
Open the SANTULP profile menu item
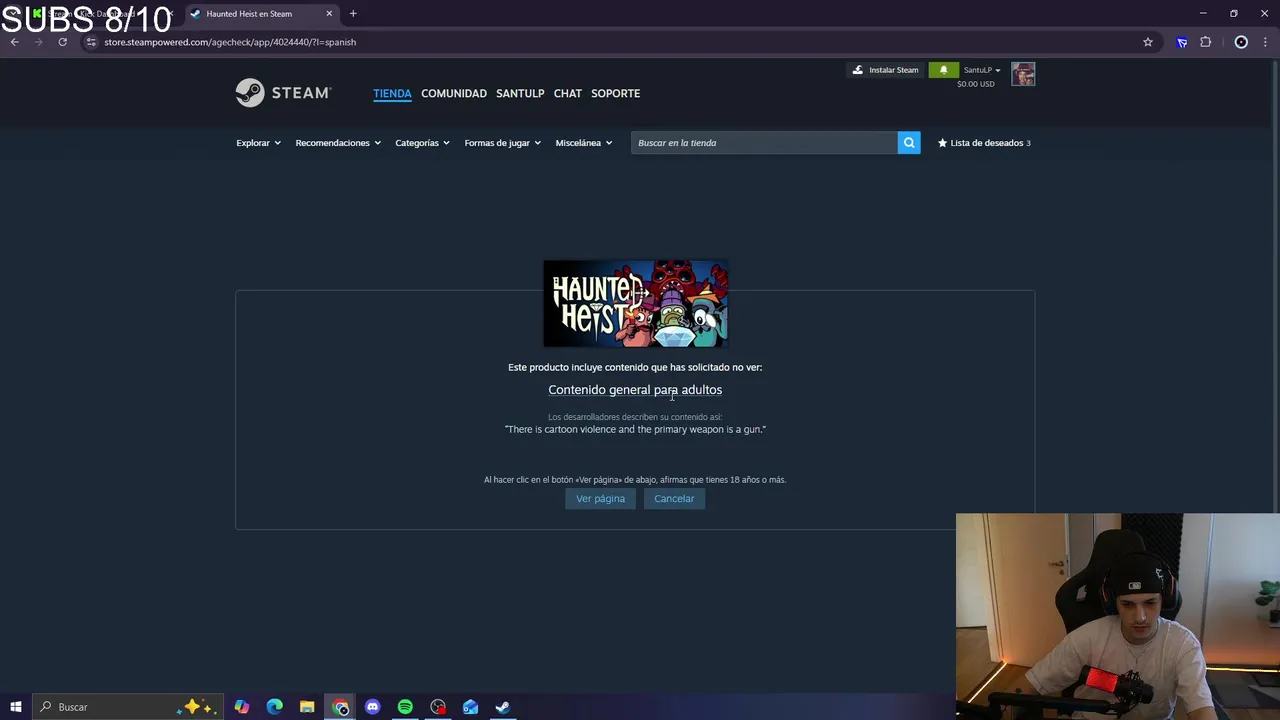520,93
